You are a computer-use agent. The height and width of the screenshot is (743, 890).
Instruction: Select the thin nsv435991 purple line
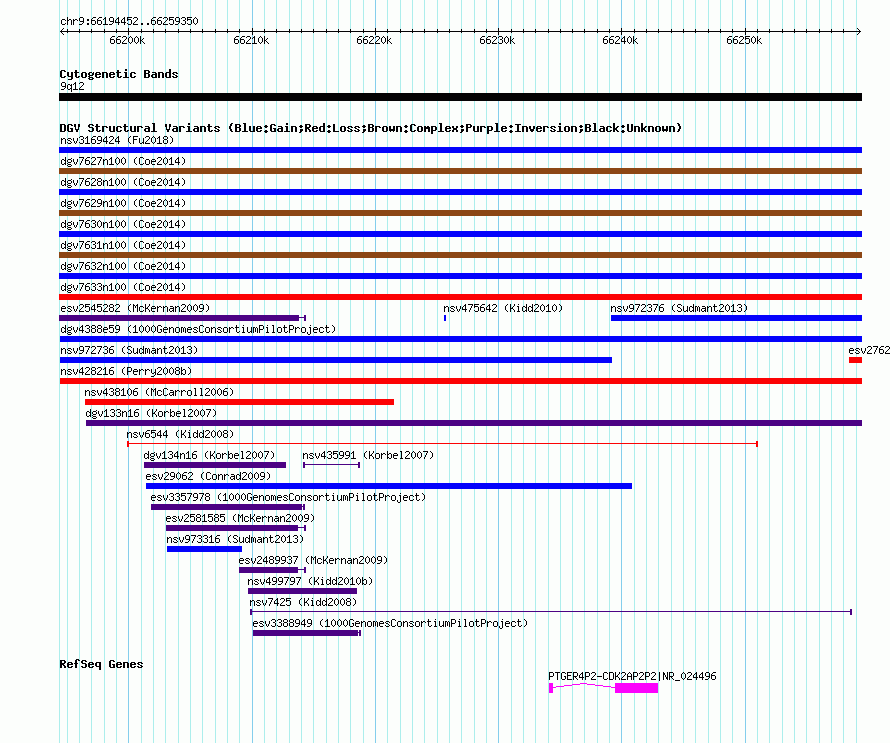pos(331,465)
